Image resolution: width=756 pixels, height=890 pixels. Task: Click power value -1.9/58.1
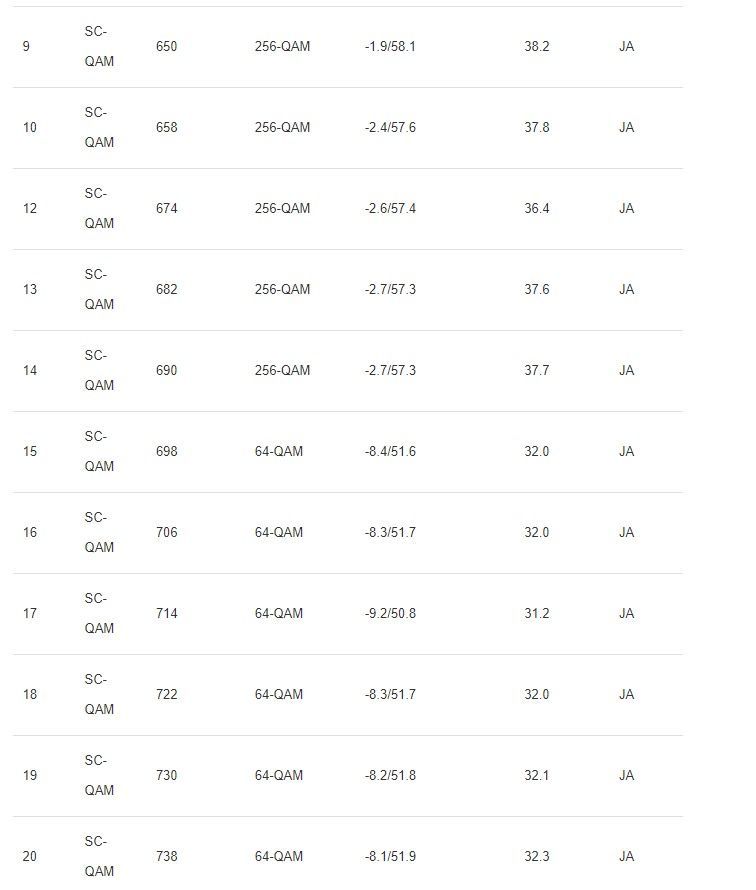click(390, 47)
